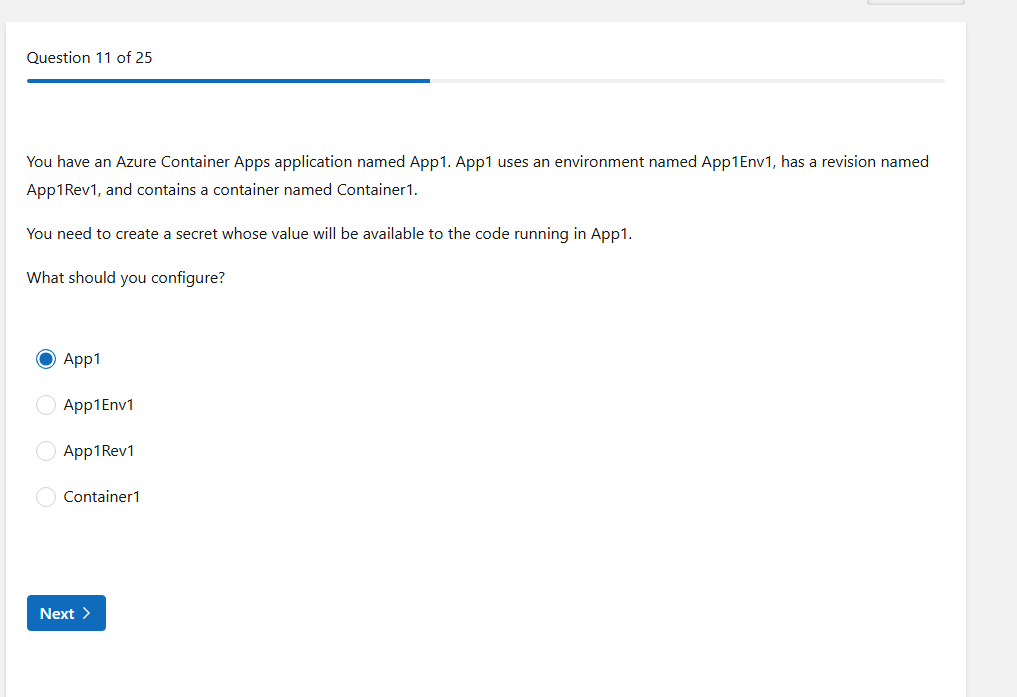Click the "You have an Azure Container Apps" paragraph

pos(477,162)
